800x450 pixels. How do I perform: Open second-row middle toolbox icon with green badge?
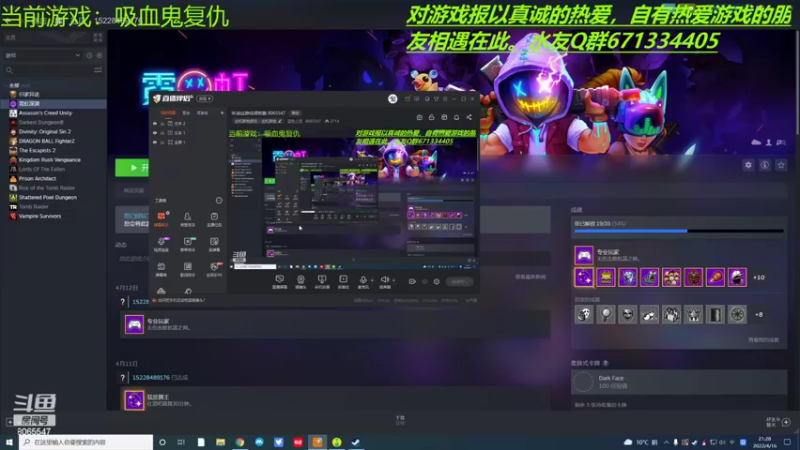[187, 243]
